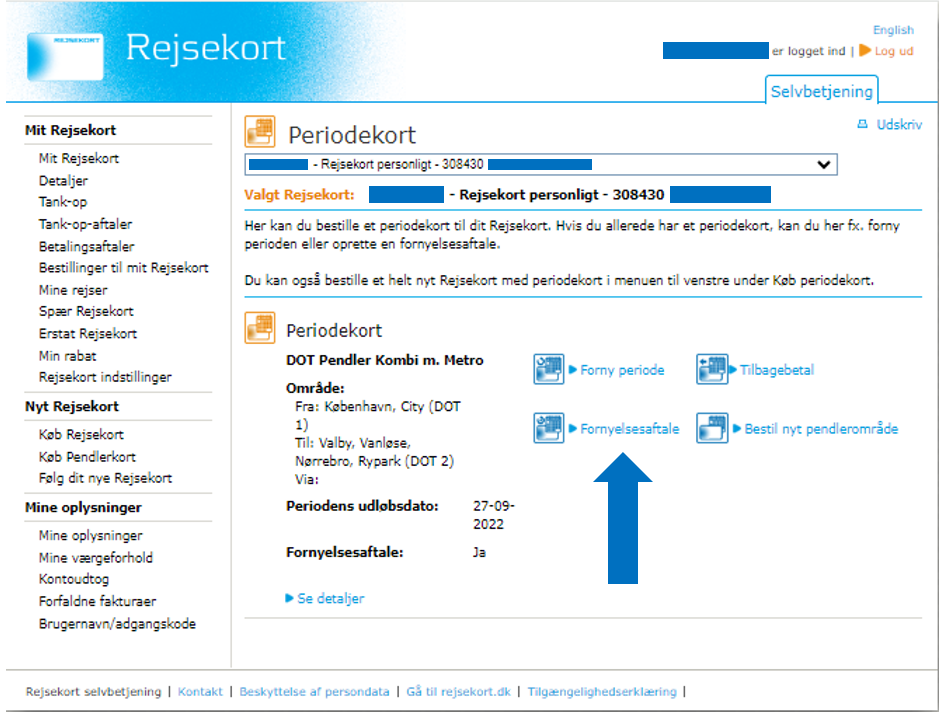This screenshot has height=712, width=940.
Task: Click the orange Log ud arrow icon
Action: click(865, 51)
